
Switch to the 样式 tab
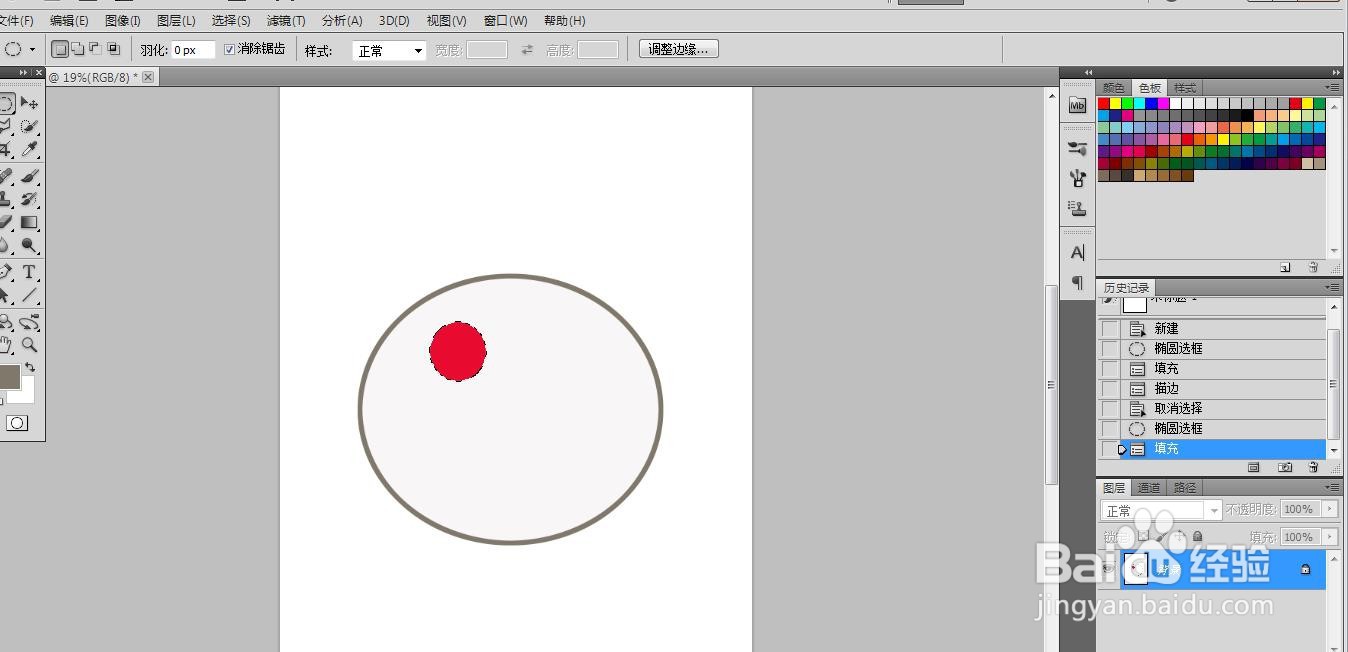tap(1185, 88)
